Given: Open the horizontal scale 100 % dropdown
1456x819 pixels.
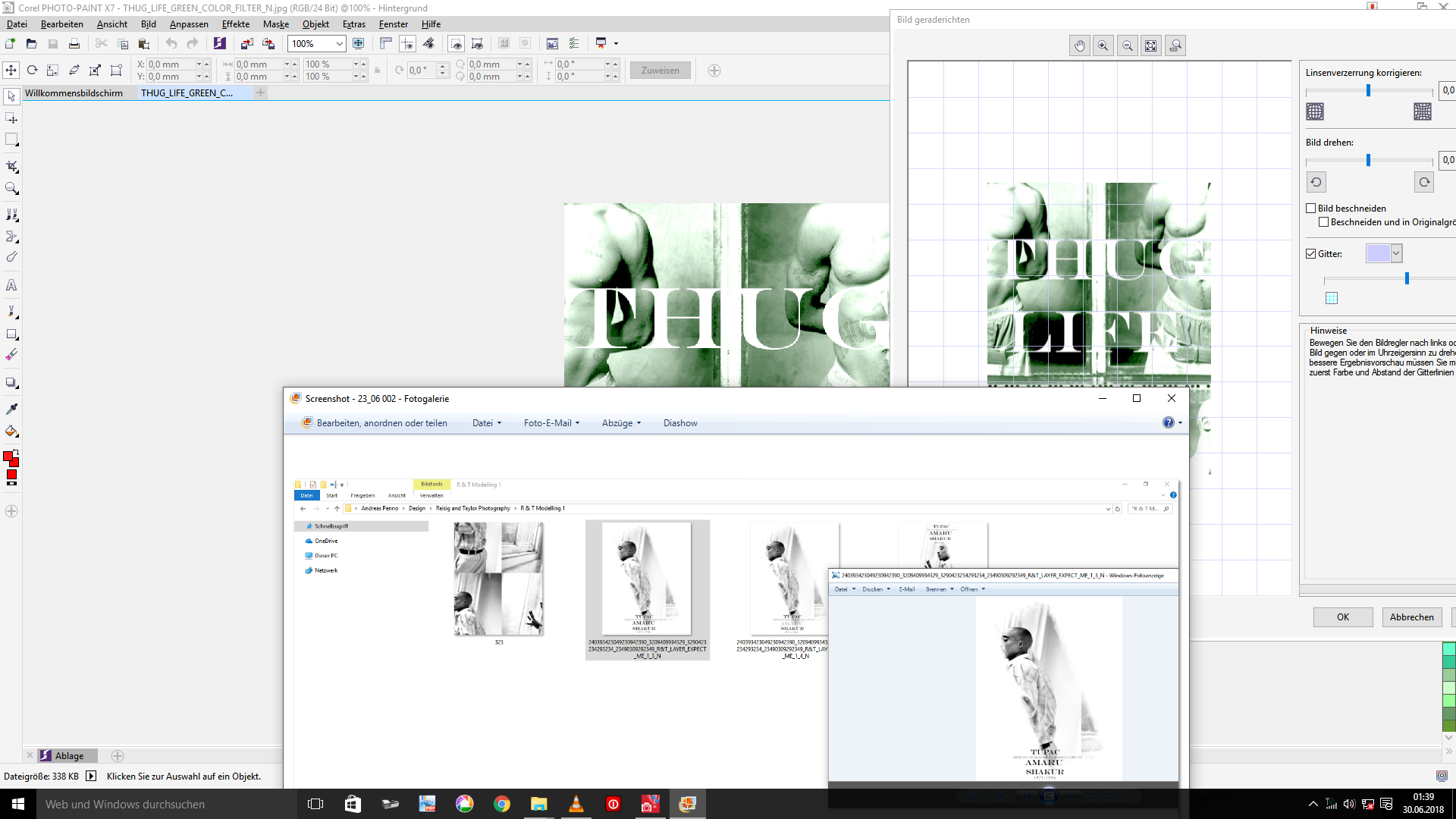Looking at the screenshot, I should point(356,64).
